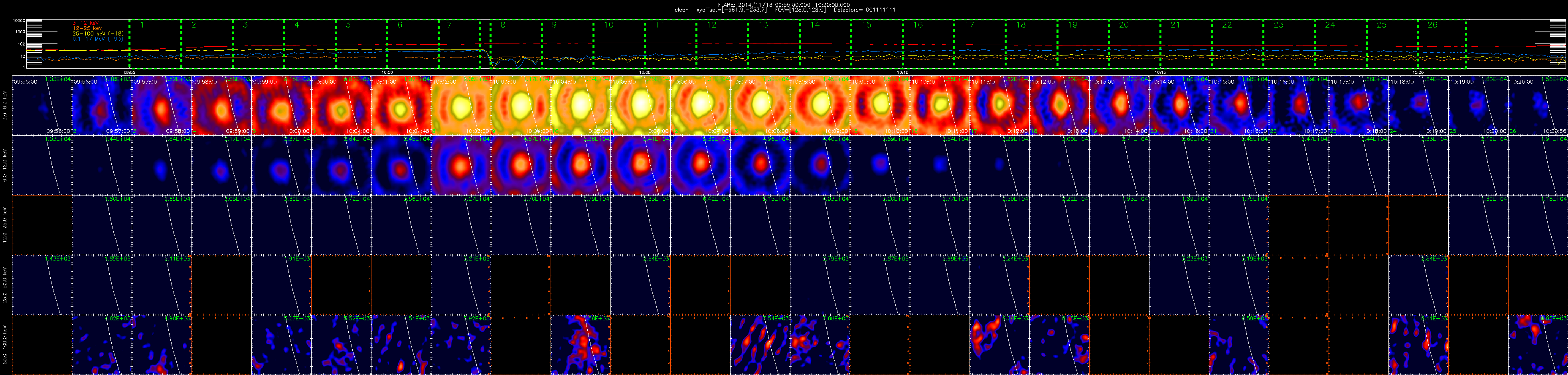
Task: Click interval number 20 in the lightcurve
Action: click(x=1124, y=25)
